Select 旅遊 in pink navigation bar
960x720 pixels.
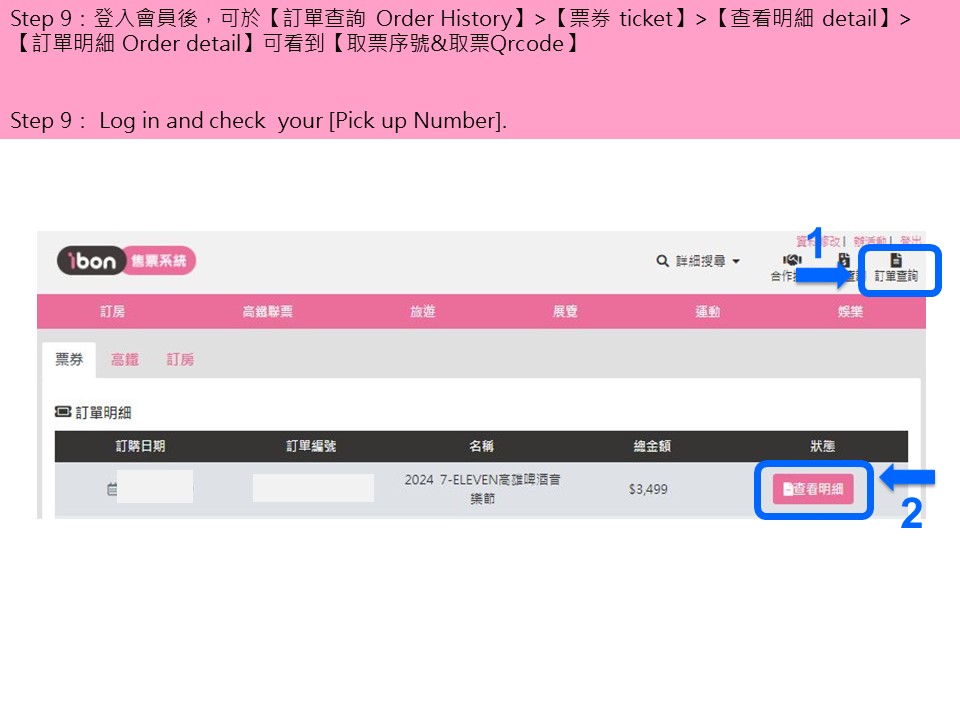(422, 312)
